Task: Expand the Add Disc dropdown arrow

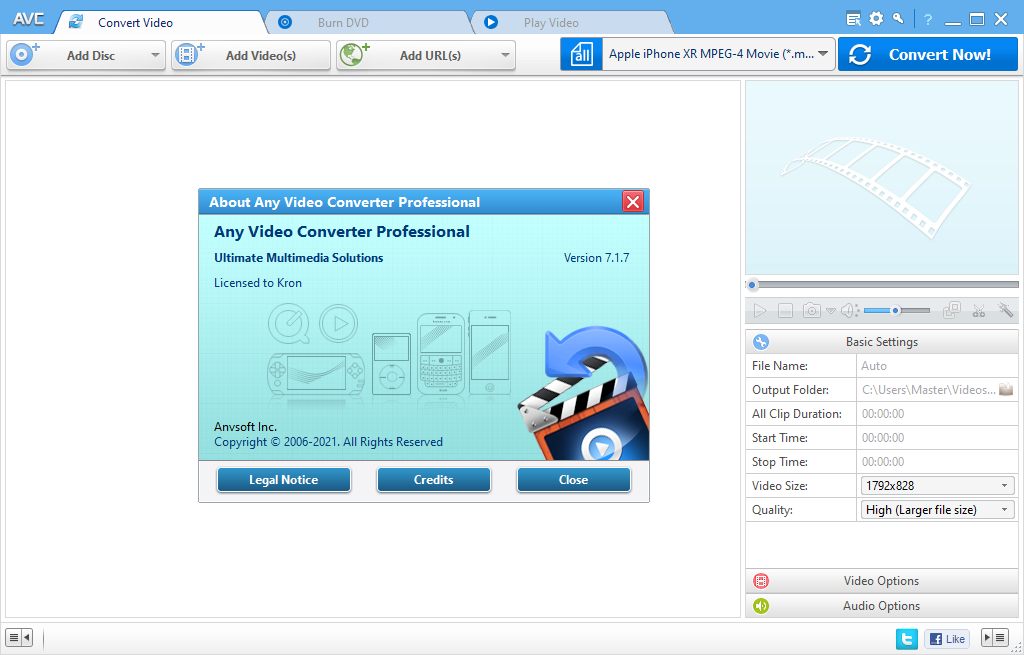Action: click(x=155, y=56)
